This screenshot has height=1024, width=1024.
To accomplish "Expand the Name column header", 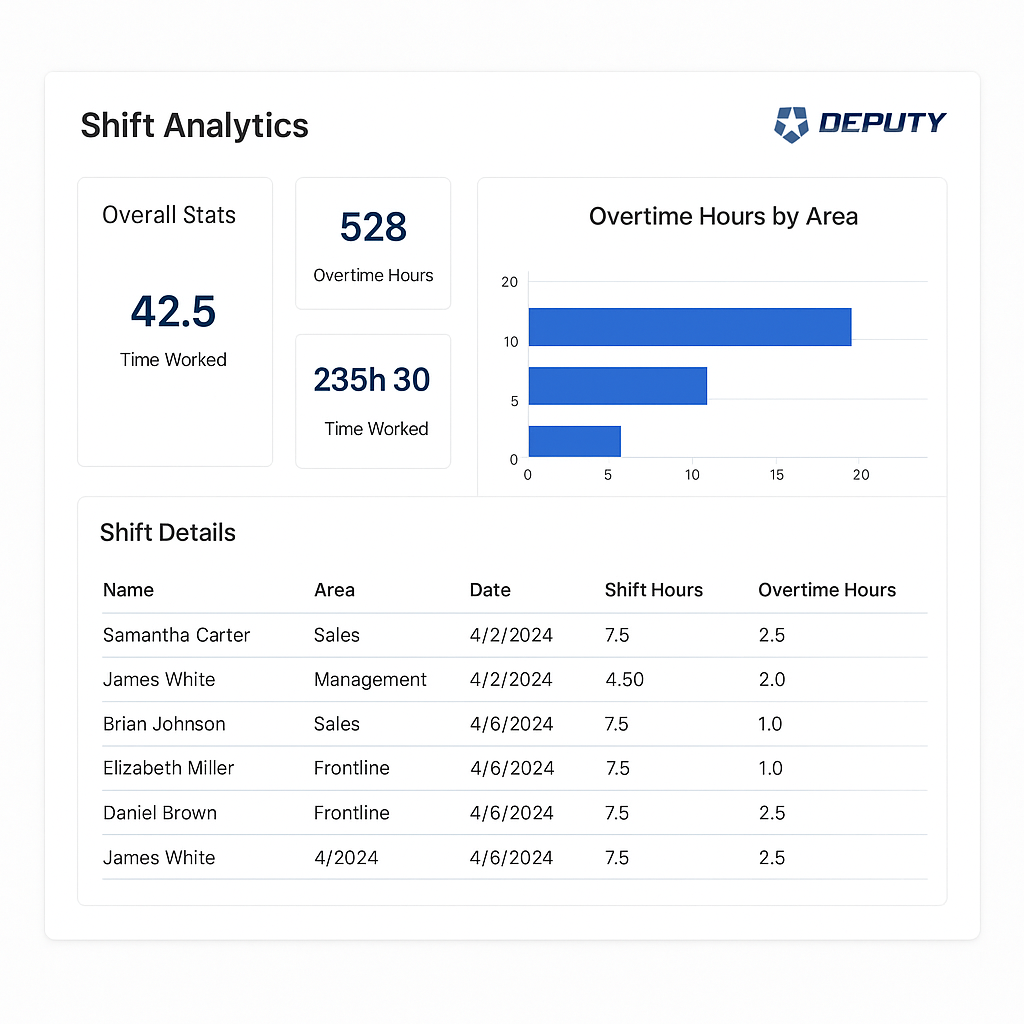I will (x=128, y=590).
